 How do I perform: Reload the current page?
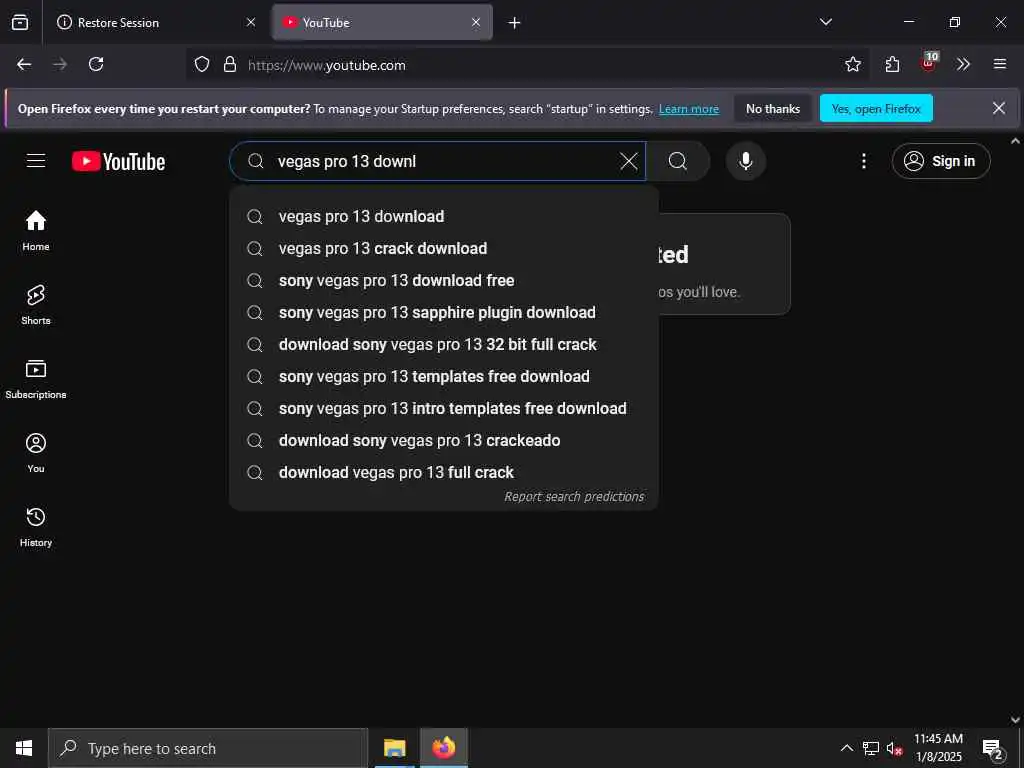(x=96, y=64)
